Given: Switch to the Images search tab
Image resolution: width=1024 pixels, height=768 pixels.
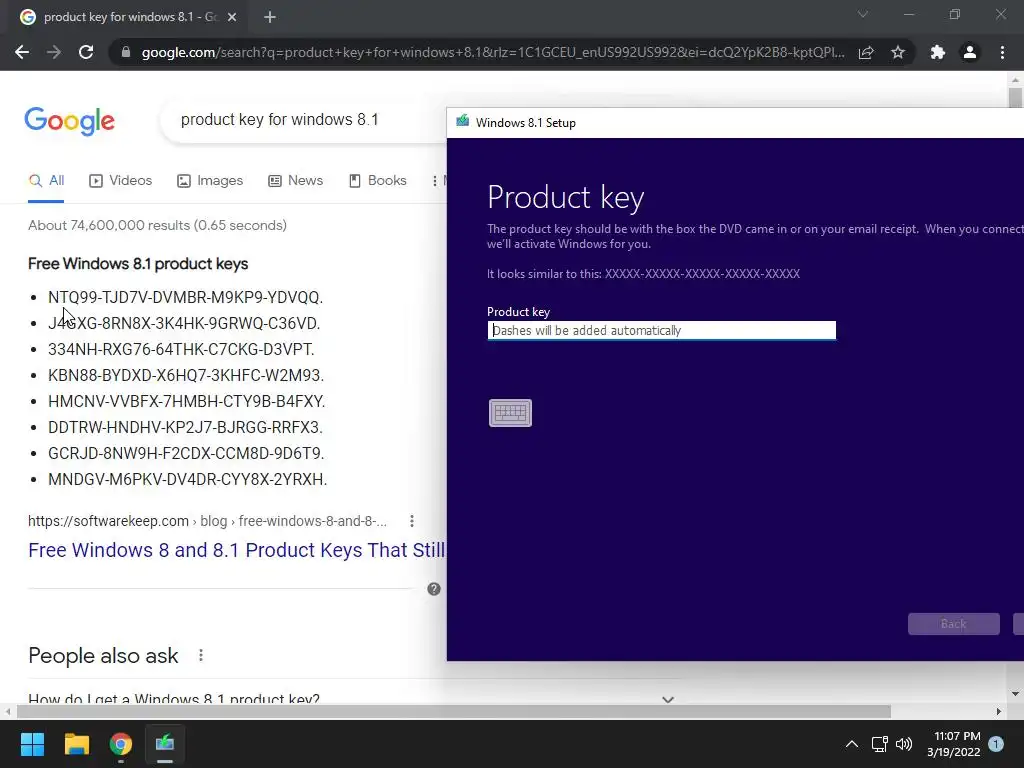Looking at the screenshot, I should 210,181.
